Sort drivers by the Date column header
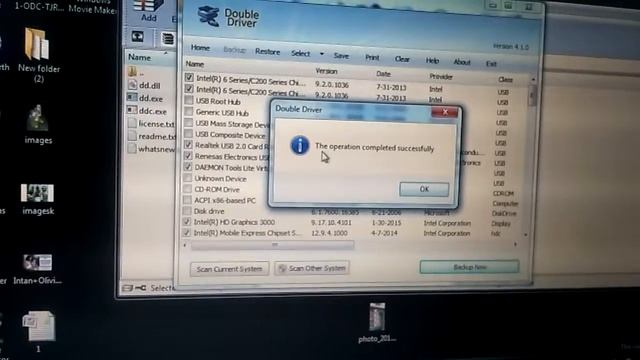The image size is (640, 360). [x=383, y=74]
